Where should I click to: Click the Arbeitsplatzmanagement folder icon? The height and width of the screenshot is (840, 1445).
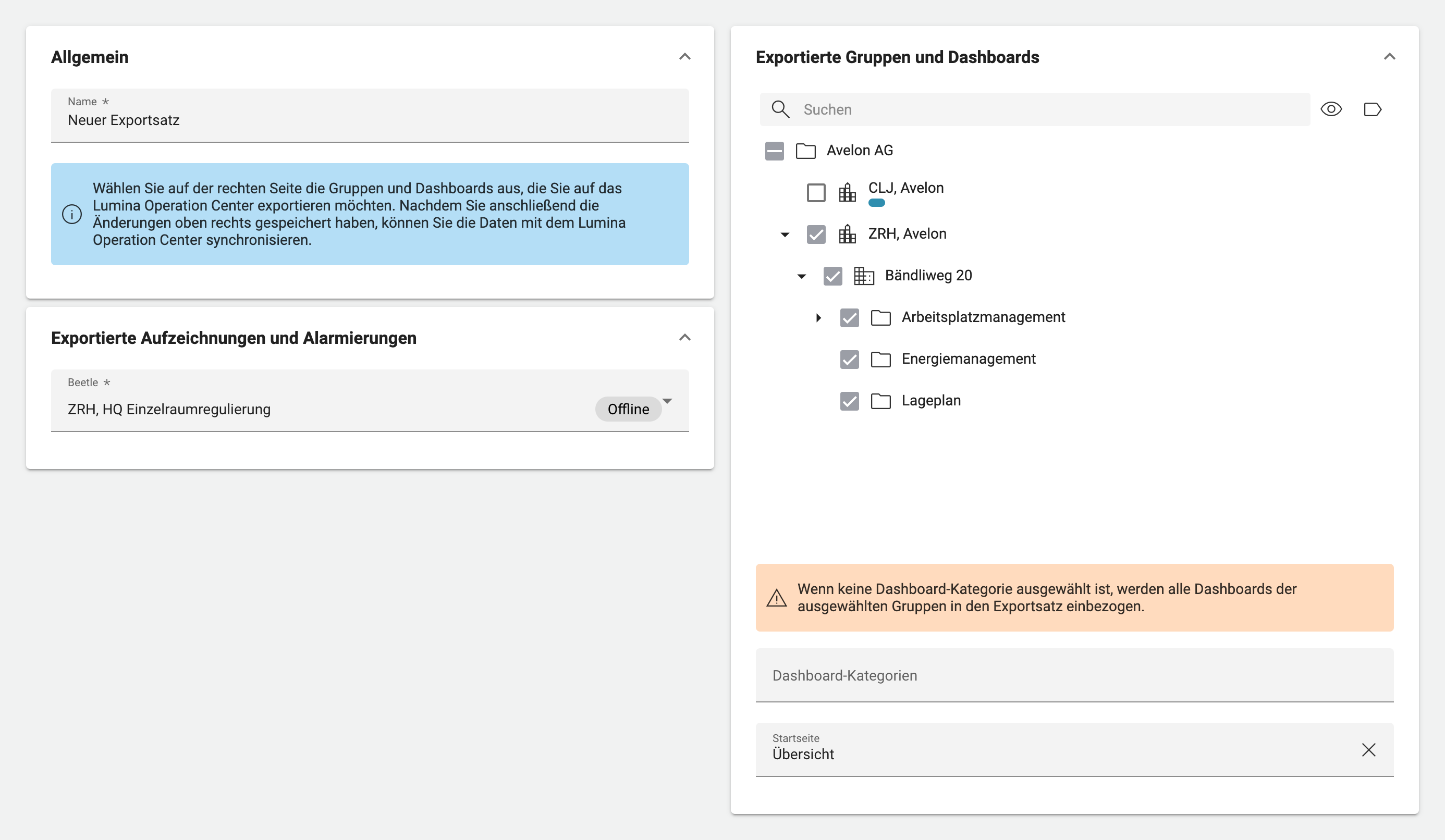880,318
